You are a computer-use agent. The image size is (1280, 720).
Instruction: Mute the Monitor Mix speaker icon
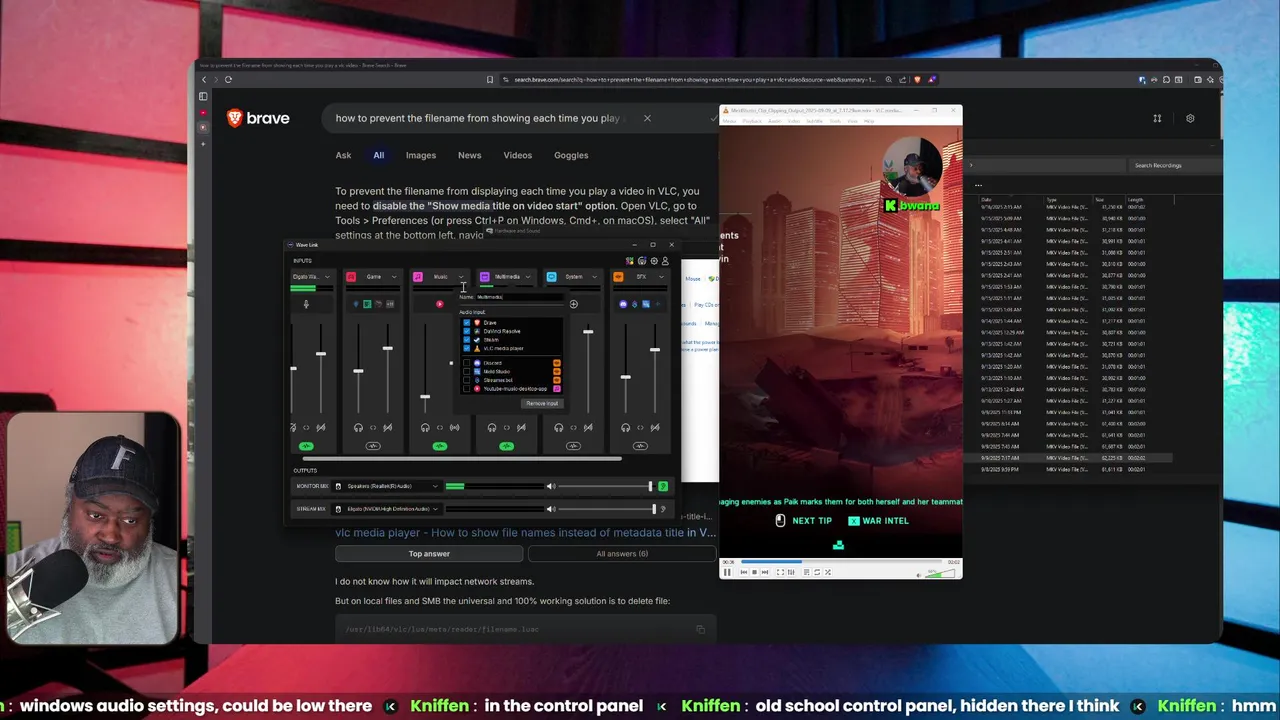[x=550, y=486]
